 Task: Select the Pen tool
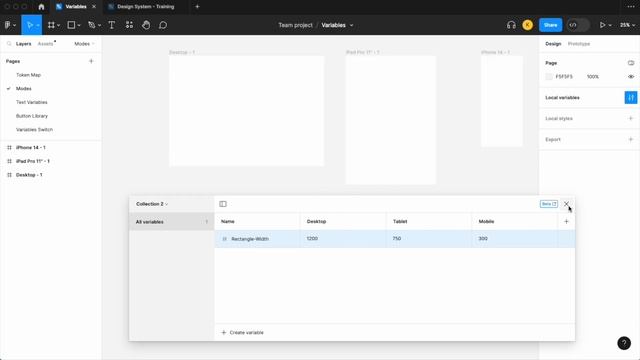point(91,25)
